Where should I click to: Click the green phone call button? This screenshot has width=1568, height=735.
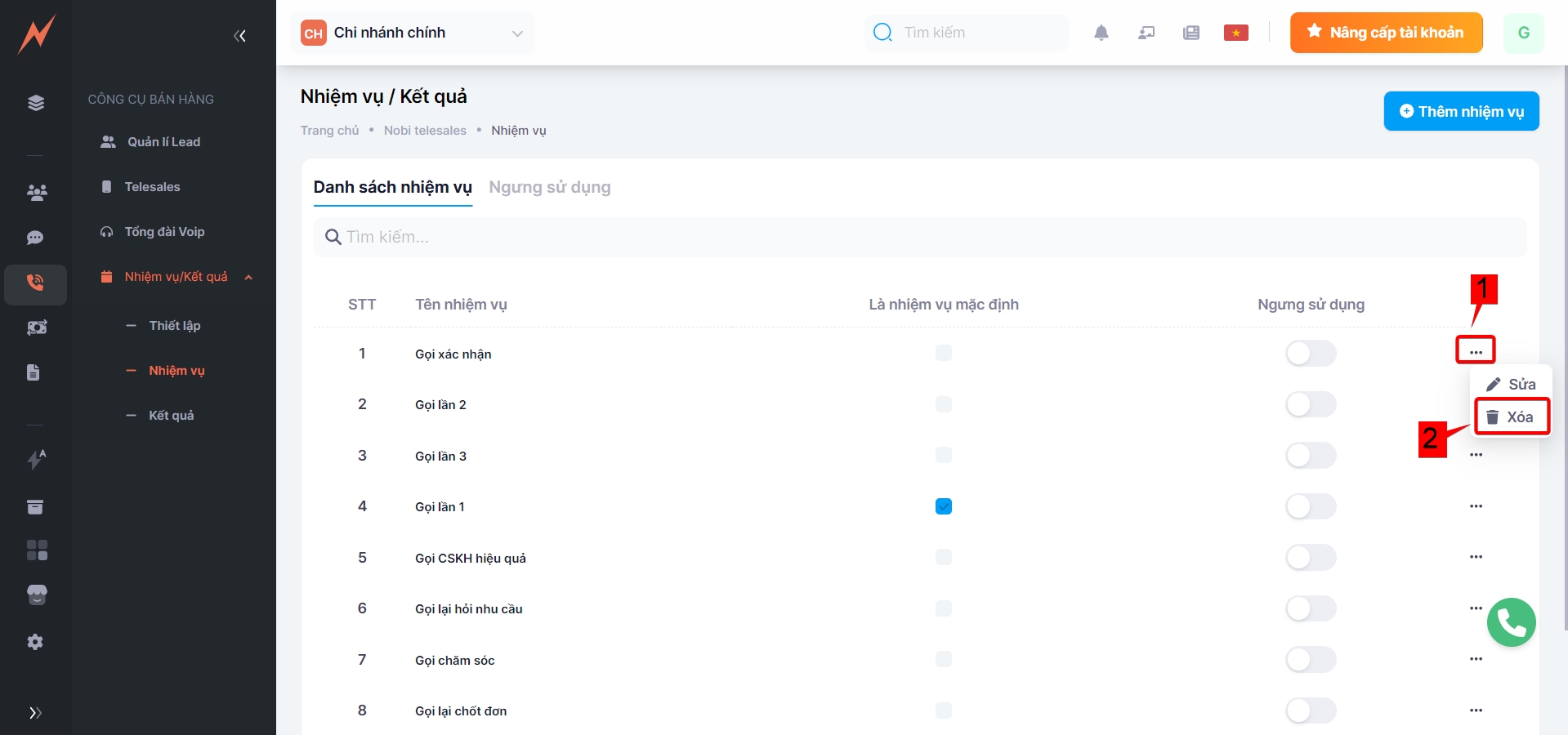pyautogui.click(x=1511, y=622)
